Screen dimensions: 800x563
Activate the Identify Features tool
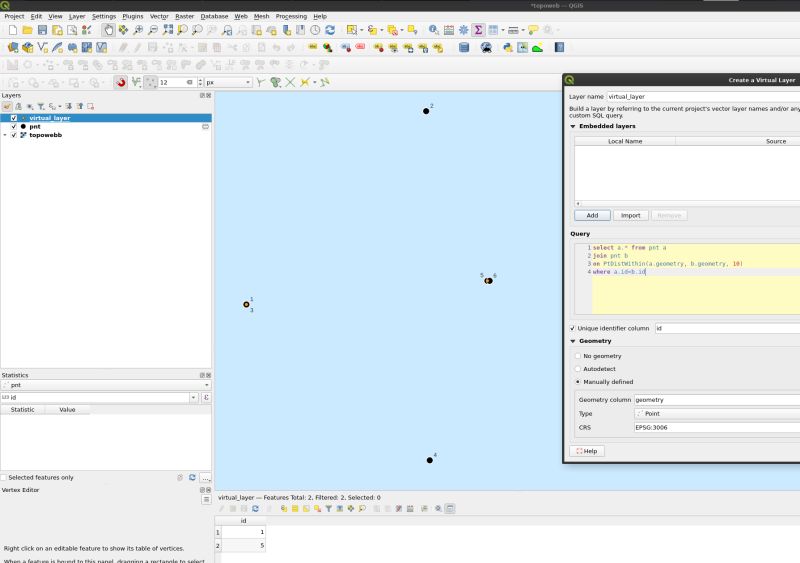[x=433, y=30]
